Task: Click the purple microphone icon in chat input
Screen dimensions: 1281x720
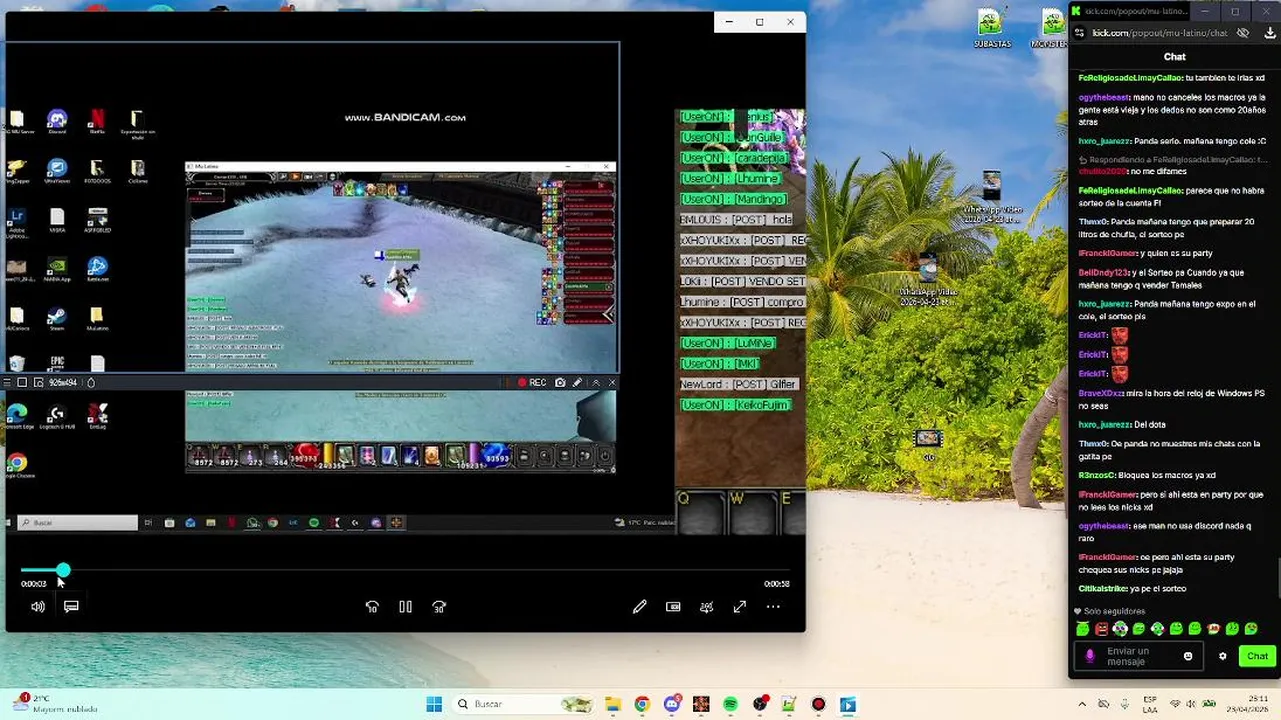Action: (1090, 656)
